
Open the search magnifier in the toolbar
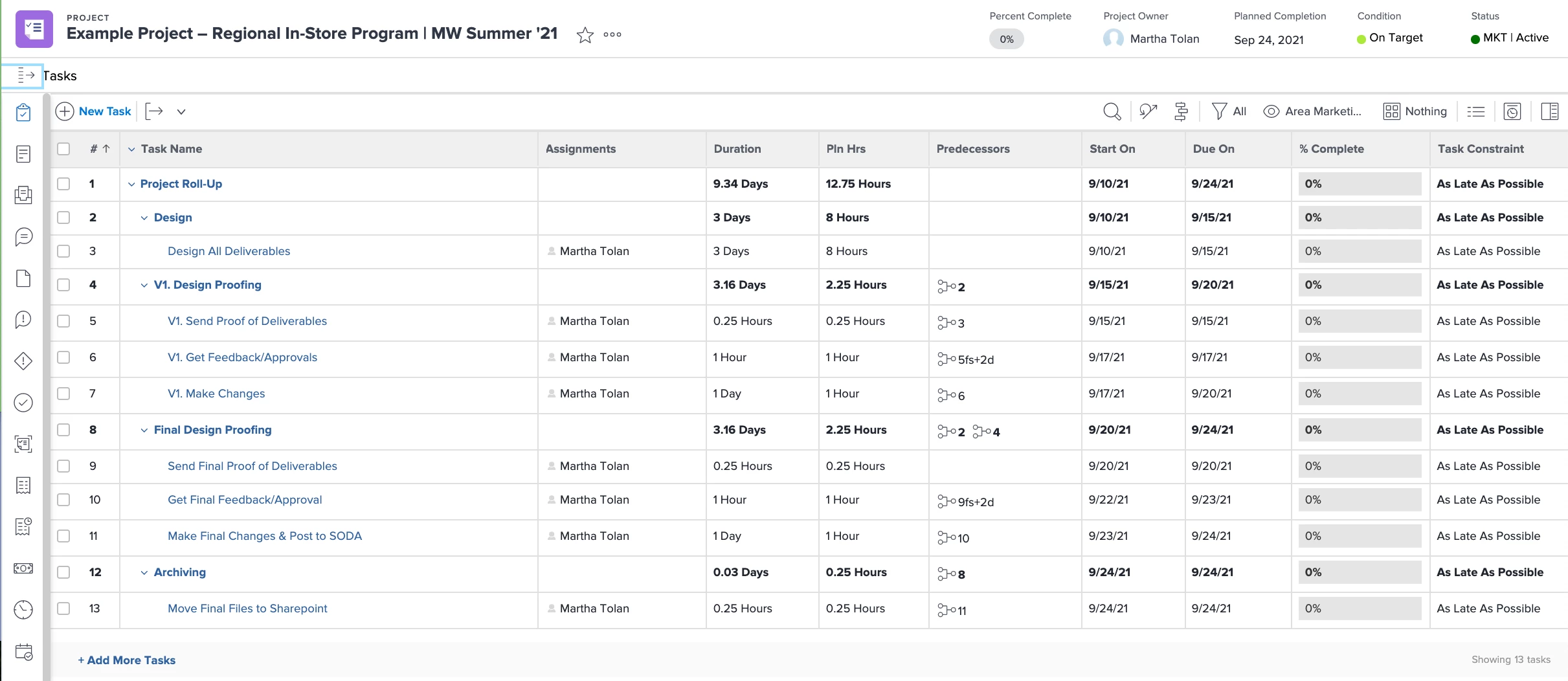[x=1112, y=111]
